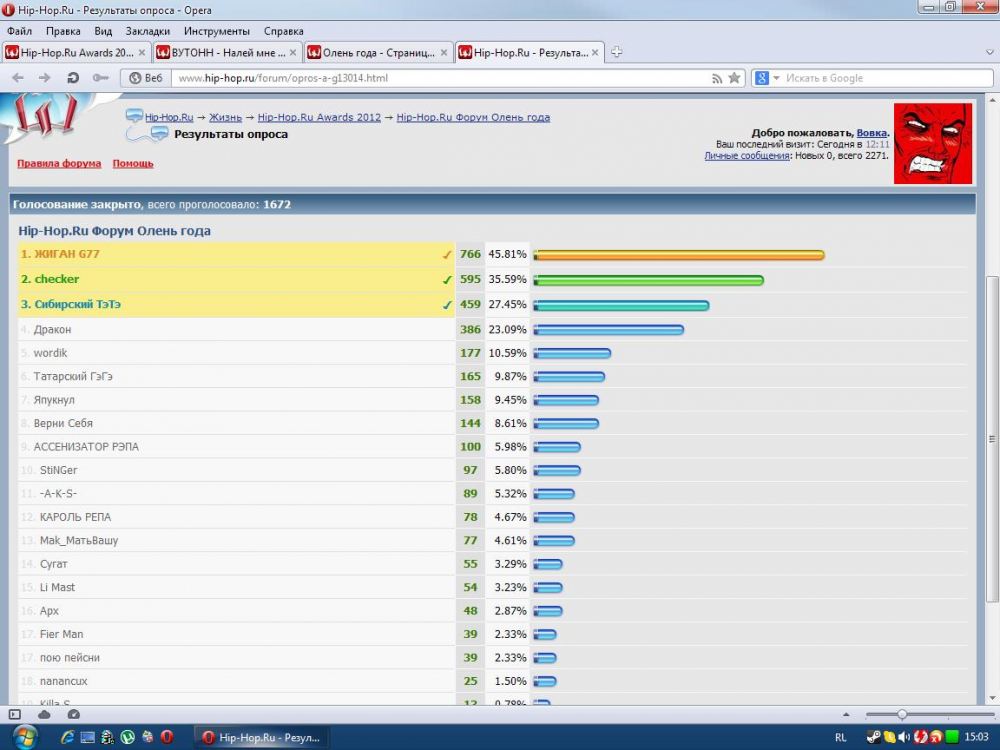The width and height of the screenshot is (1000, 750).
Task: Launch Internet Explorer from the taskbar
Action: [67, 737]
